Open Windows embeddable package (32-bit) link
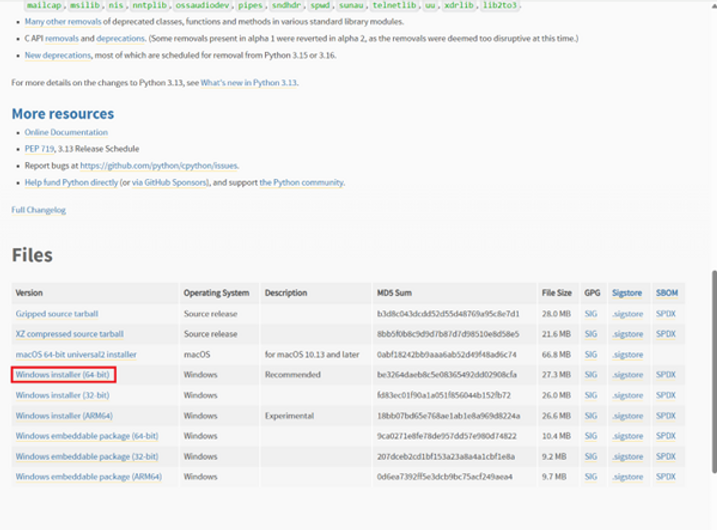 pos(87,456)
